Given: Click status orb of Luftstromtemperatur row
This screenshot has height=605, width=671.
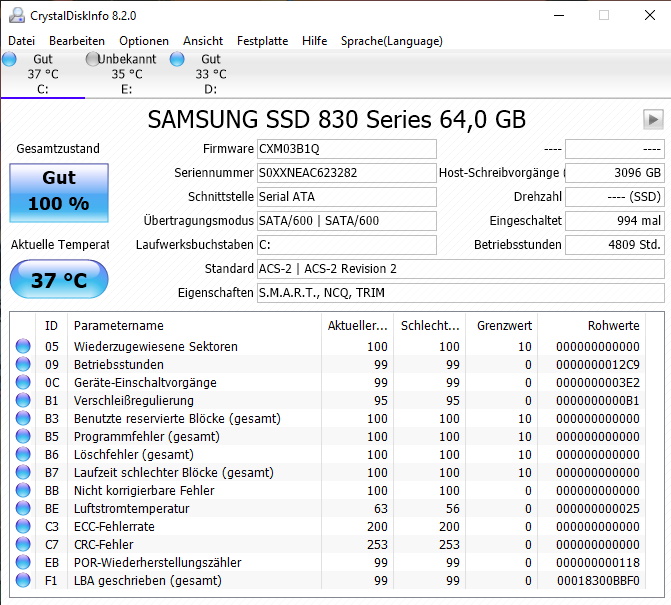Looking at the screenshot, I should coord(23,508).
